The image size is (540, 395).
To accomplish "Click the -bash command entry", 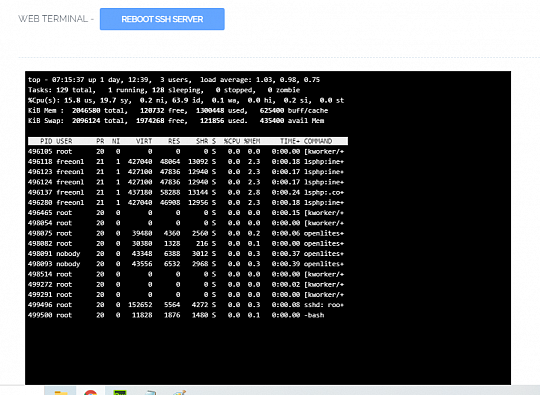I will pyautogui.click(x=314, y=315).
